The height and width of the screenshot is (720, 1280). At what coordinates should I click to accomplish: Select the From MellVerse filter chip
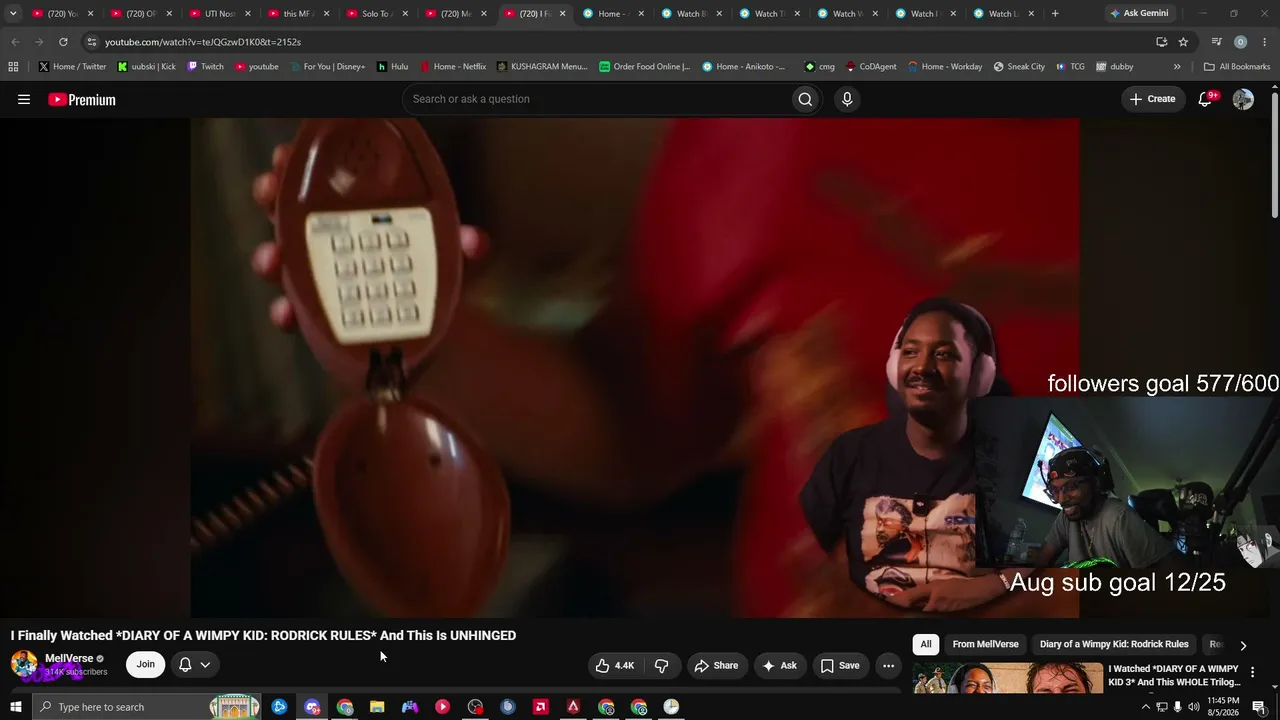986,644
